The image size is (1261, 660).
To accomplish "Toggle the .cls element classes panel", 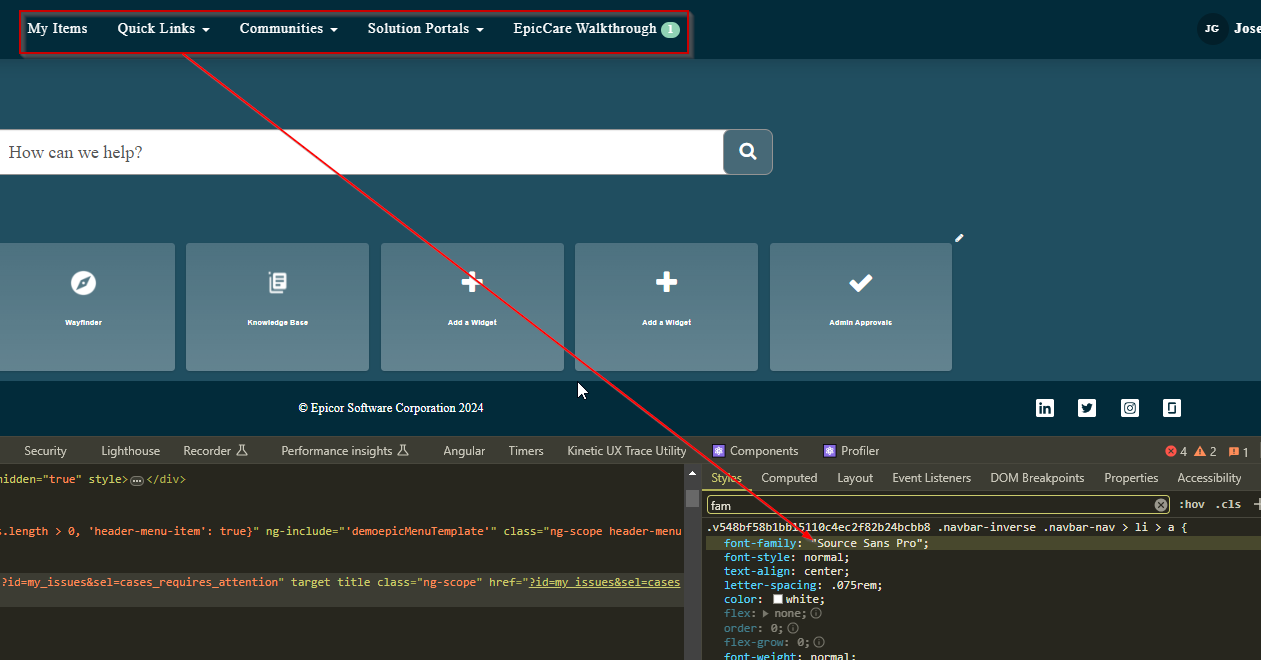I will pos(1228,505).
